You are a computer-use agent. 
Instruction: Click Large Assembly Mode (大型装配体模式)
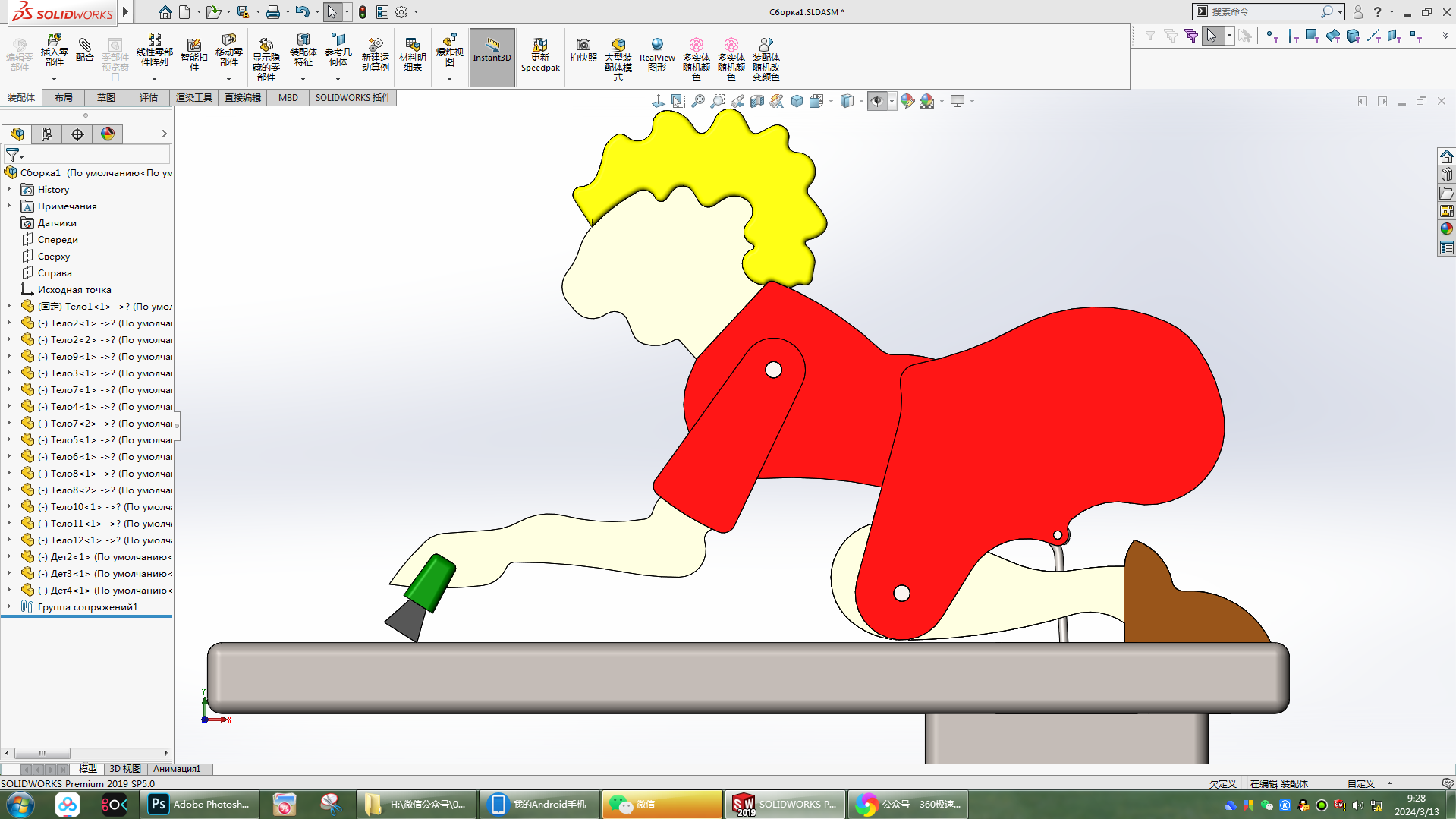pyautogui.click(x=618, y=58)
